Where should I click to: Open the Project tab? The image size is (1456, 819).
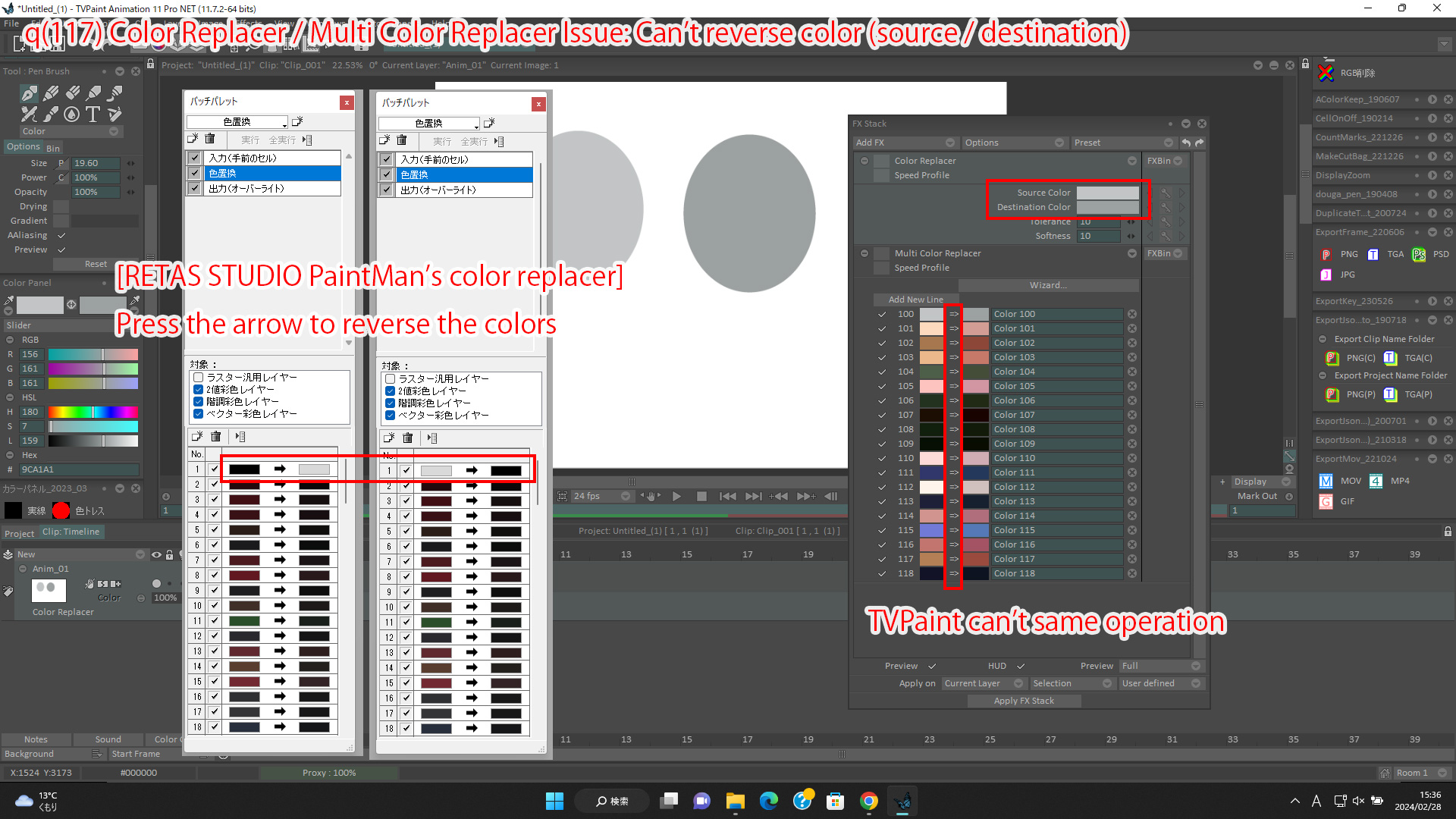(19, 533)
